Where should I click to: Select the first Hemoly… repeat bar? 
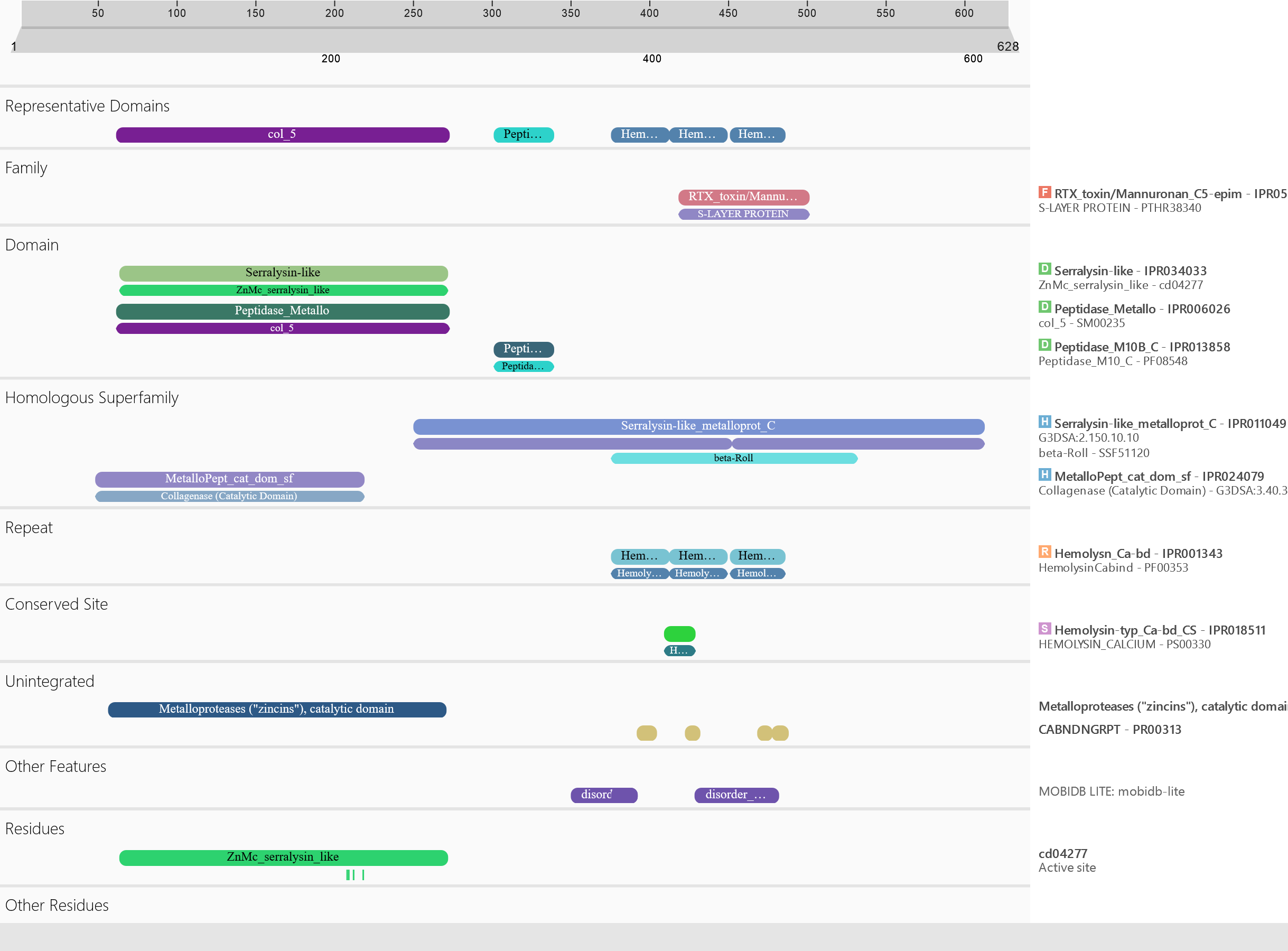pos(639,573)
